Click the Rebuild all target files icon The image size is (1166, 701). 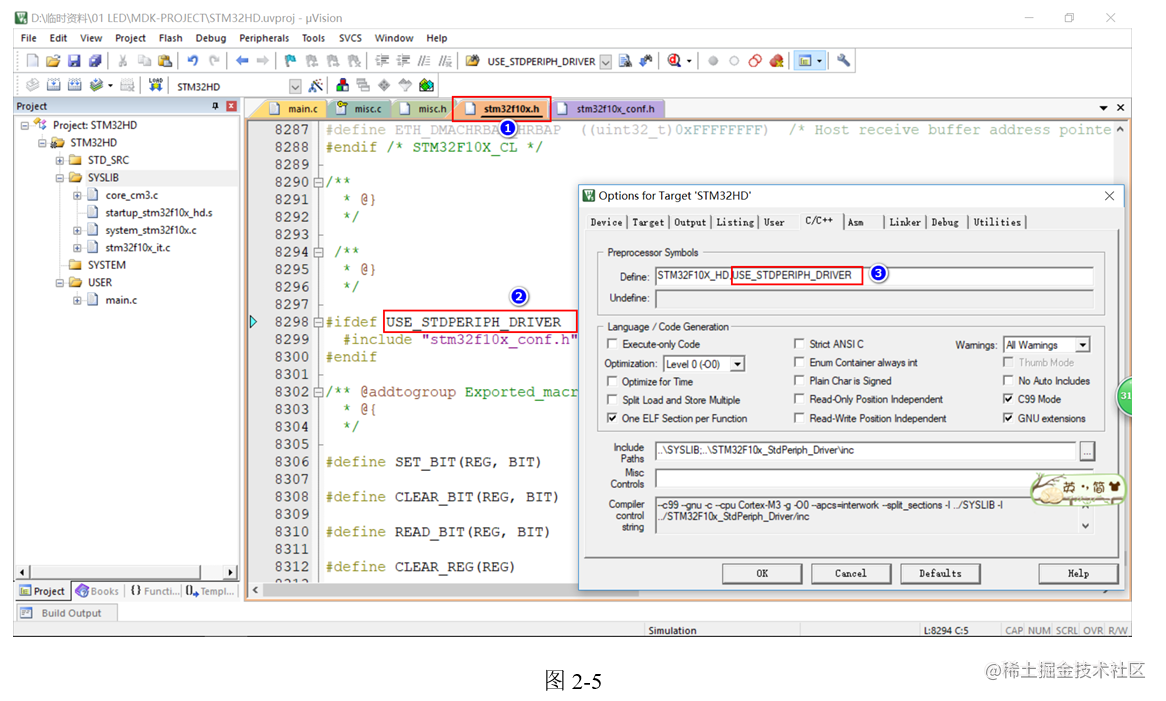[x=74, y=85]
